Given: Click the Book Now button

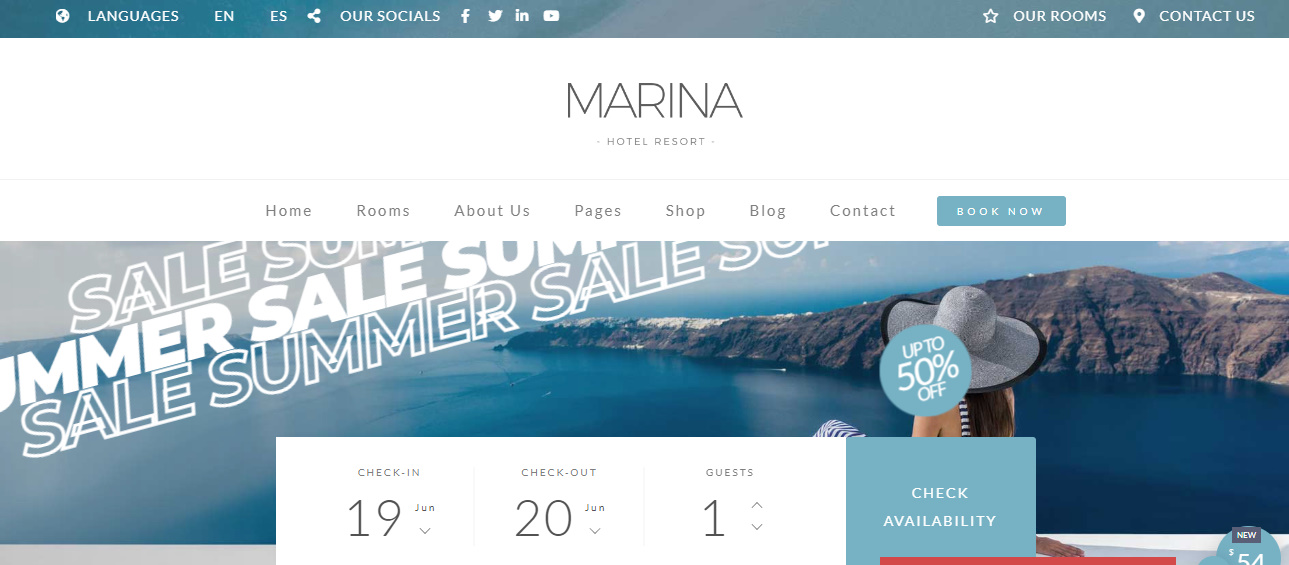Looking at the screenshot, I should pyautogui.click(x=1001, y=211).
